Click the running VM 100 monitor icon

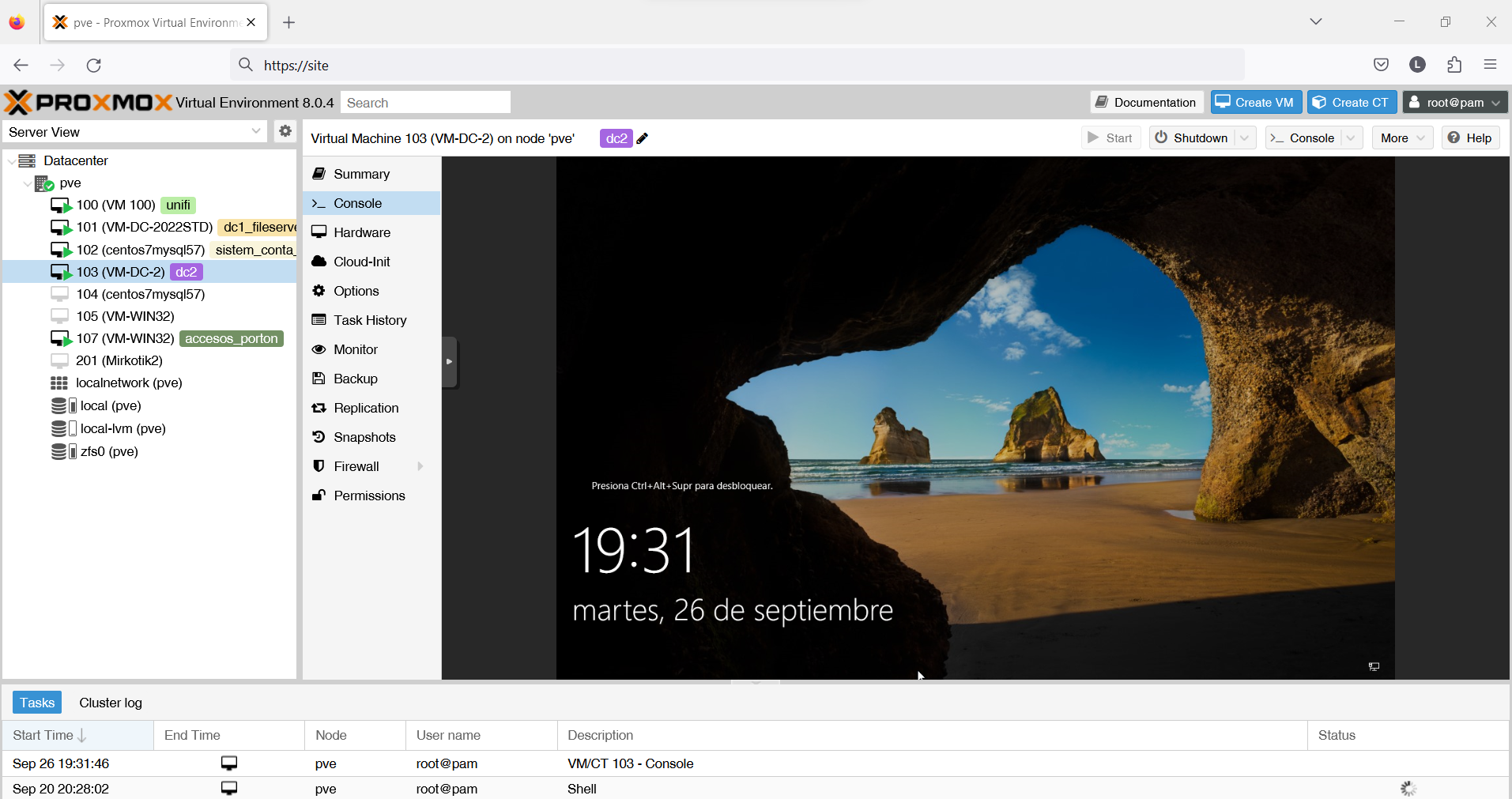tap(61, 205)
